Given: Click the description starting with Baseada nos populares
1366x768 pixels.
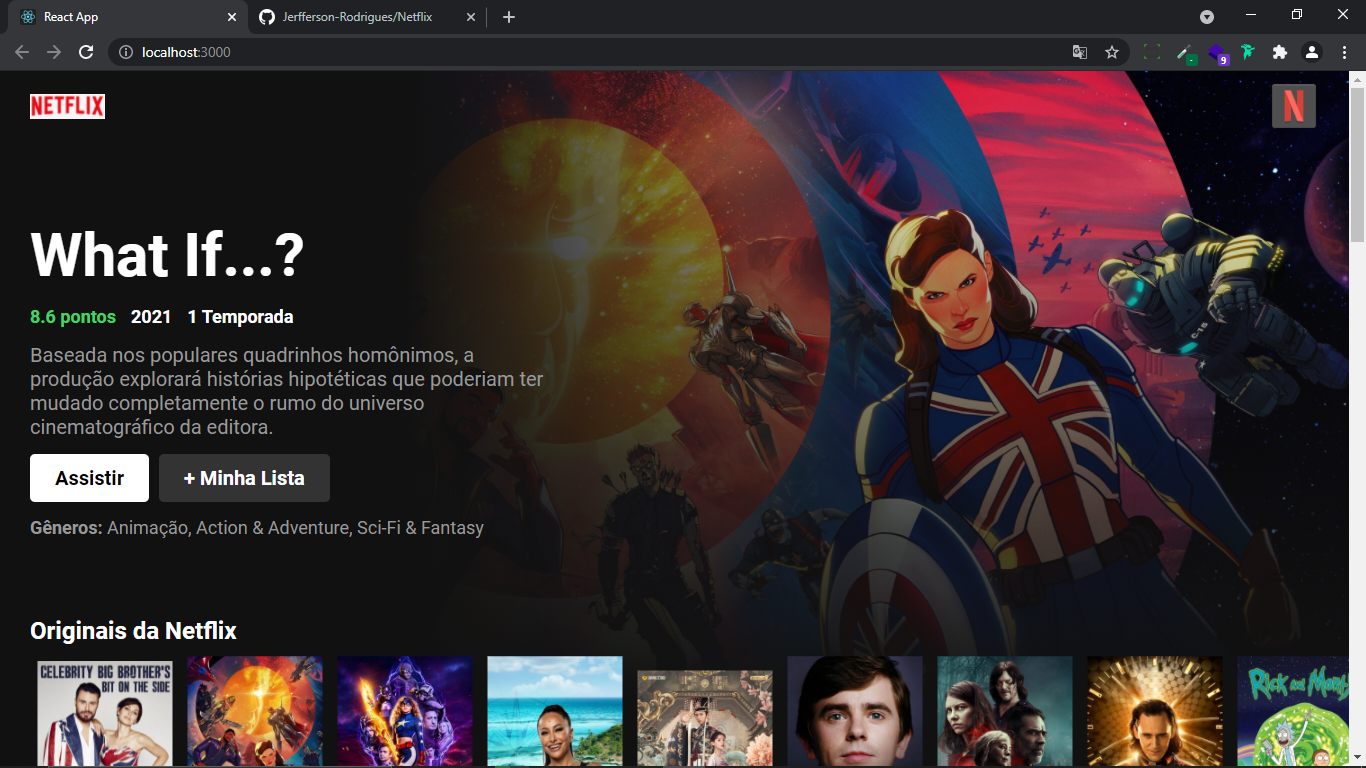Looking at the screenshot, I should (x=287, y=391).
